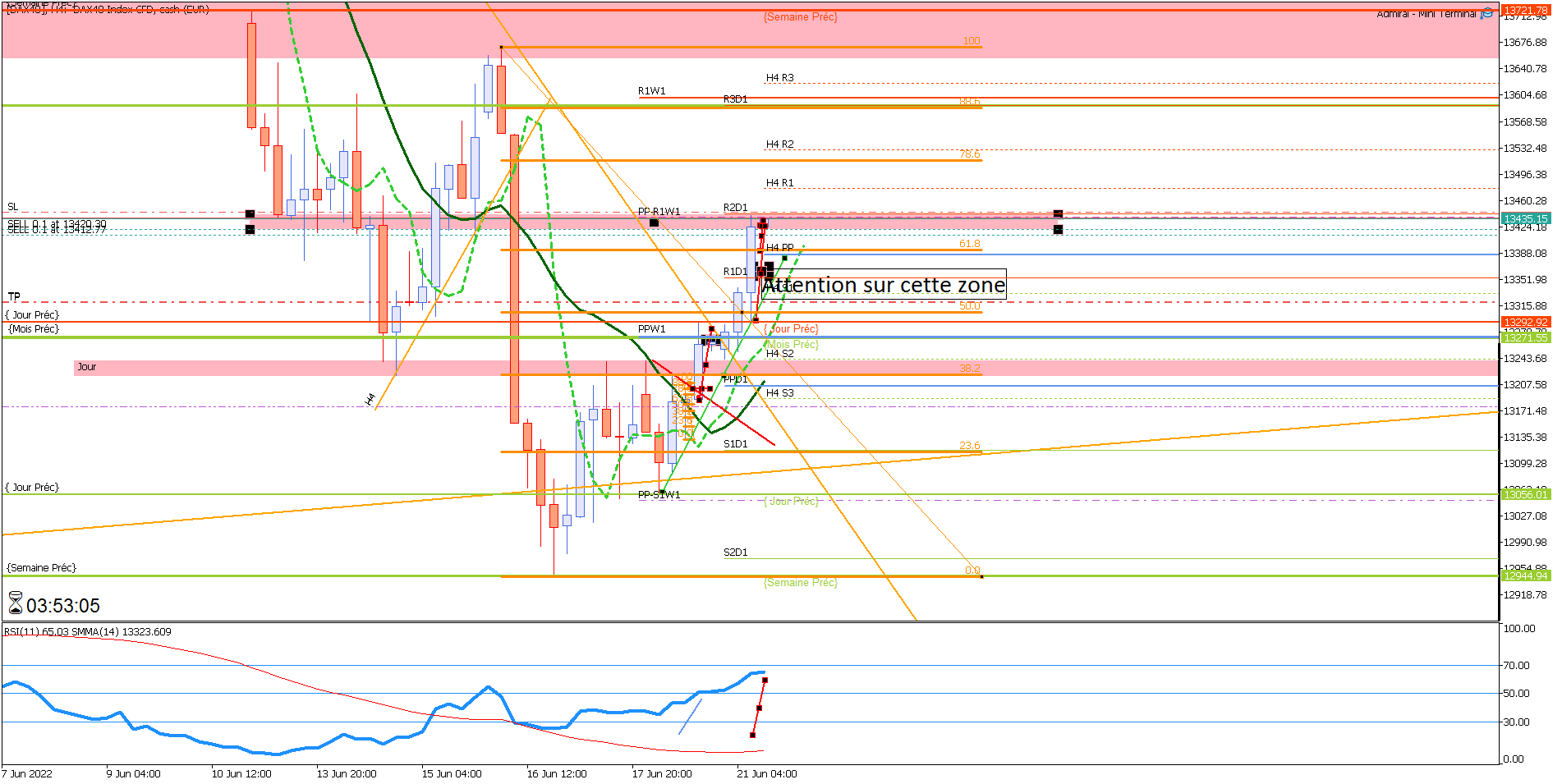The height and width of the screenshot is (784, 1562).
Task: Select the 'Attention sur cette zone' annotation
Action: (884, 285)
